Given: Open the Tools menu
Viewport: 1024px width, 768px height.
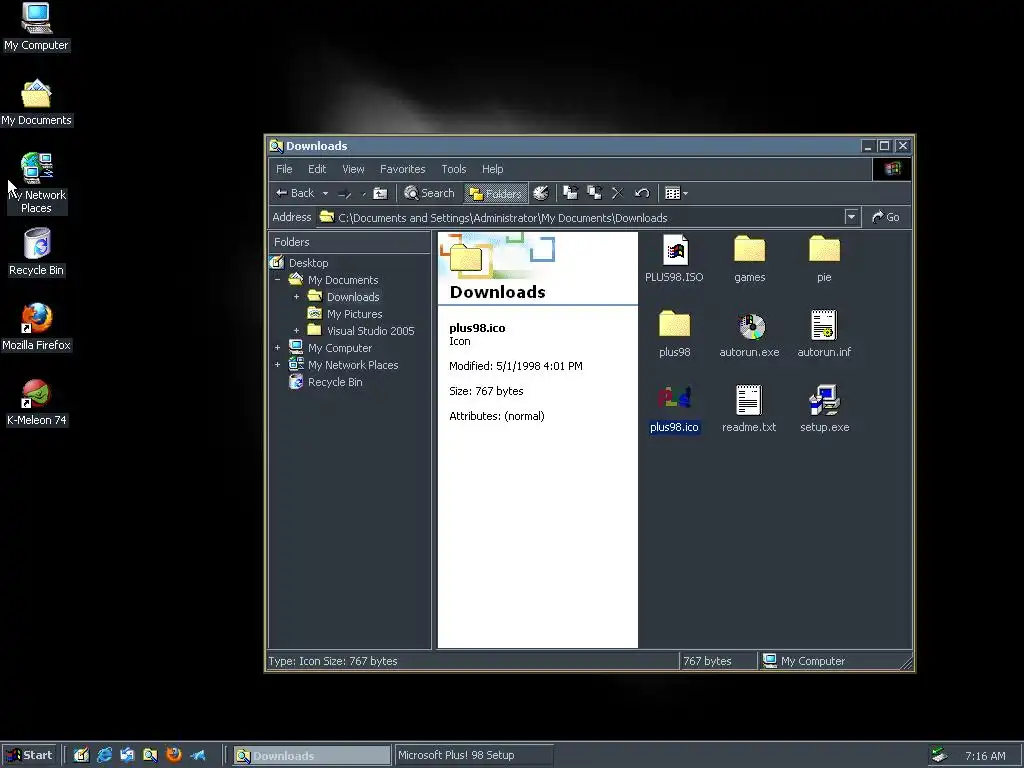Looking at the screenshot, I should point(454,169).
